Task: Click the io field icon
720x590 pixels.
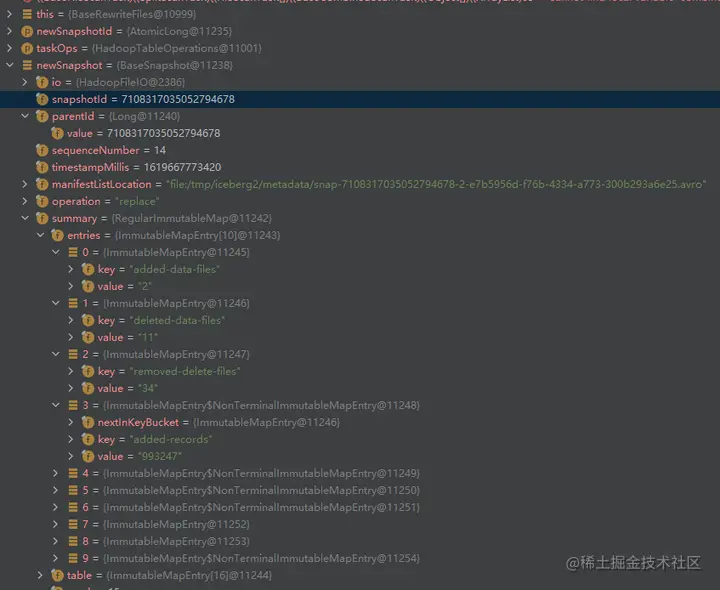Action: click(42, 82)
